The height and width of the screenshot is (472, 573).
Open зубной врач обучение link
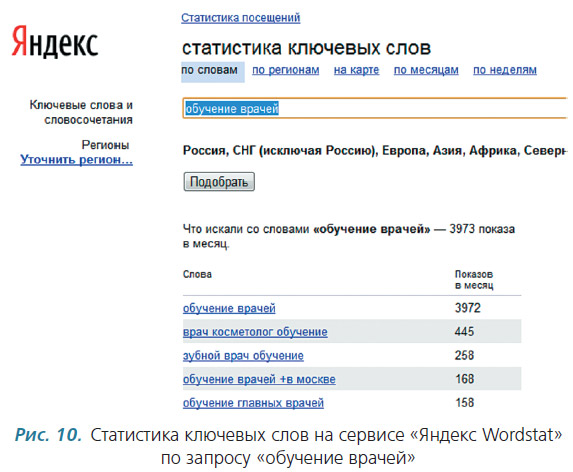(243, 355)
